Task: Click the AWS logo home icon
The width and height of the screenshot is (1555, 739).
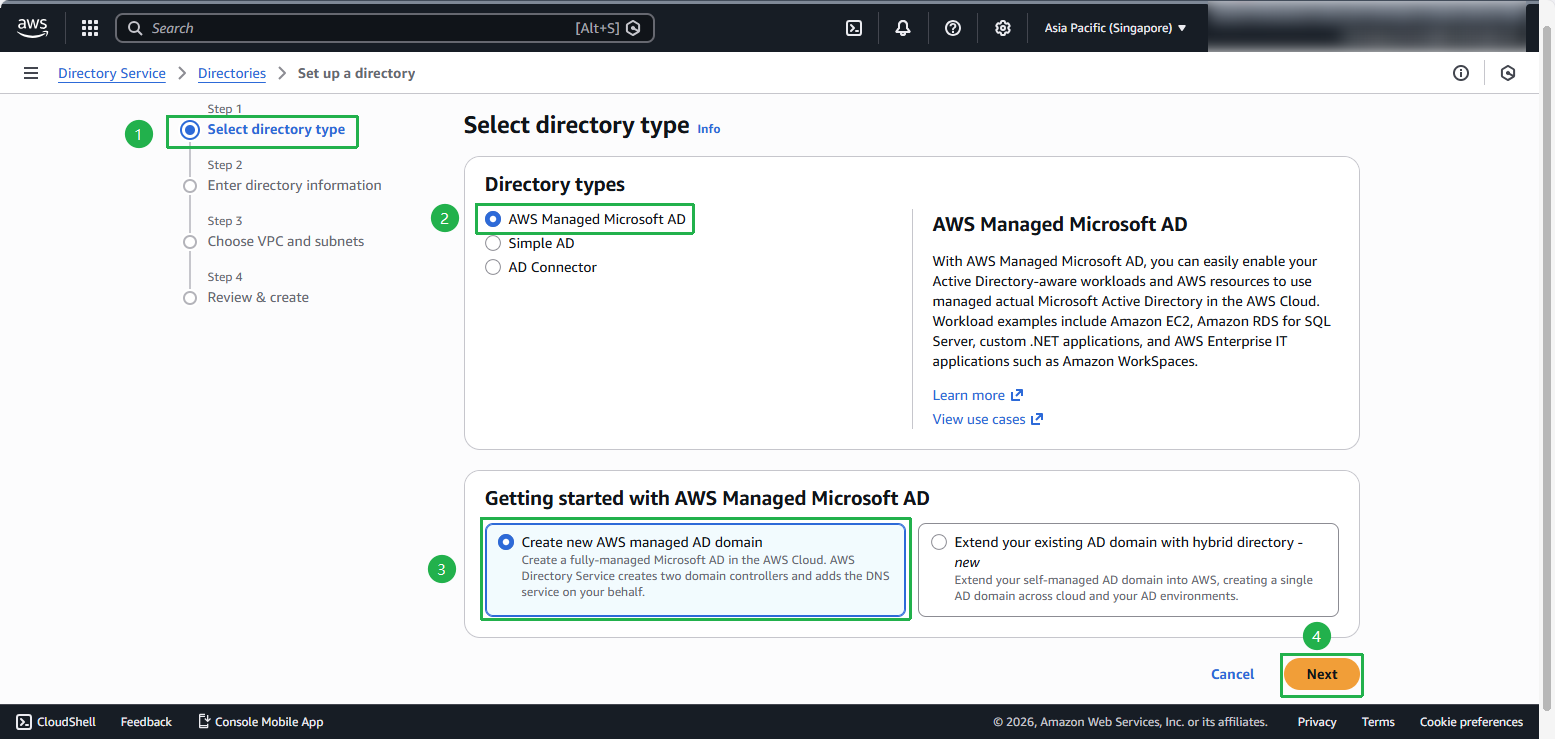Action: (32, 28)
